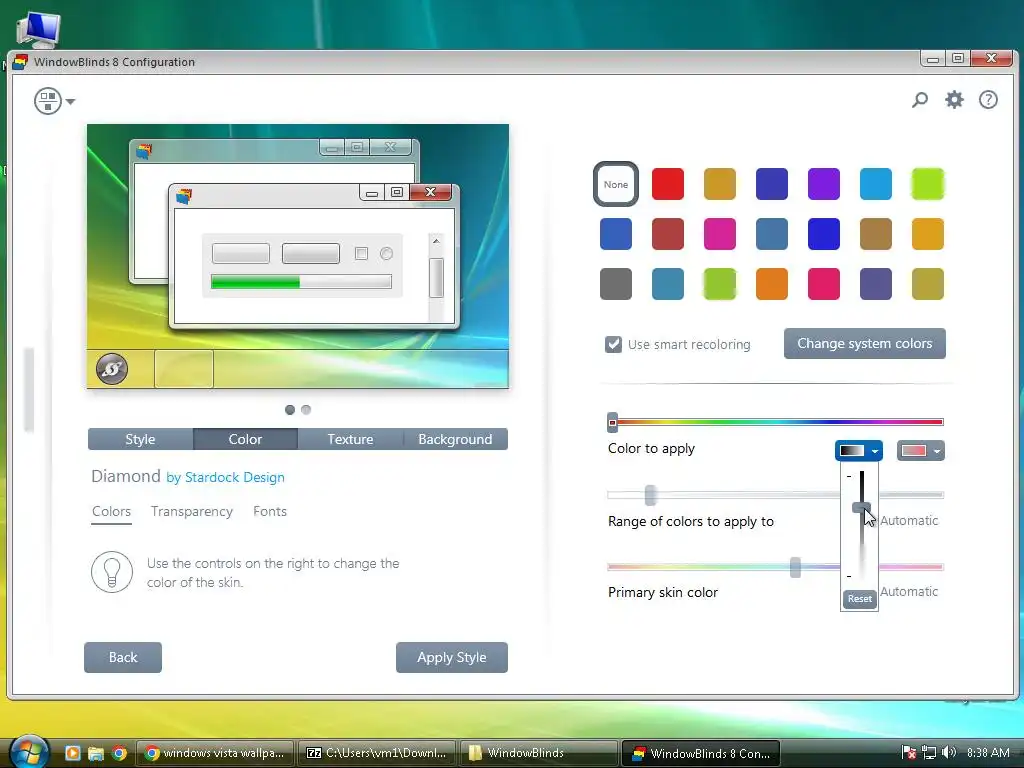
Task: Click the skin preview thumbnail
Action: click(x=298, y=256)
